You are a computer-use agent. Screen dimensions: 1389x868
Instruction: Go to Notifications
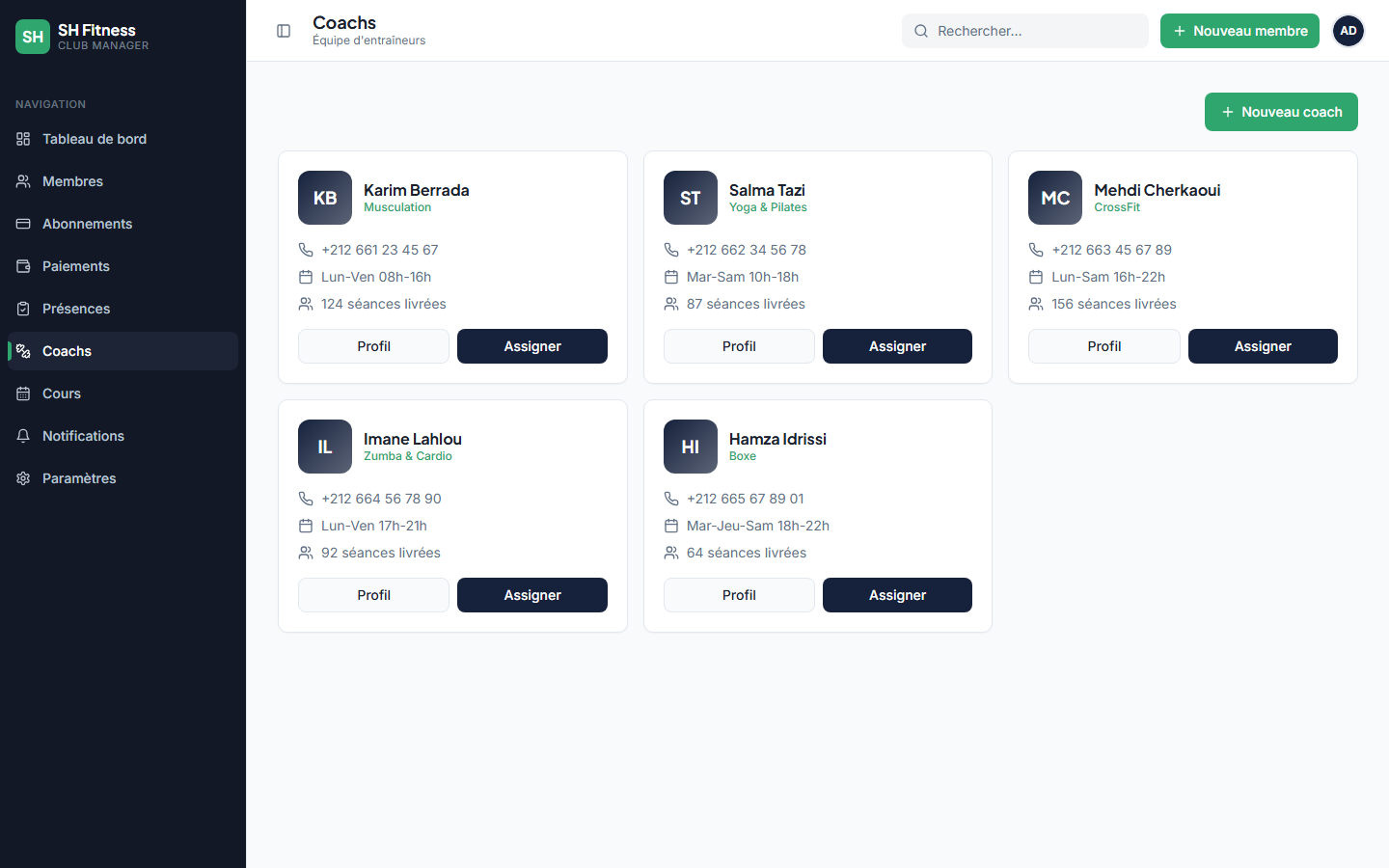(123, 436)
